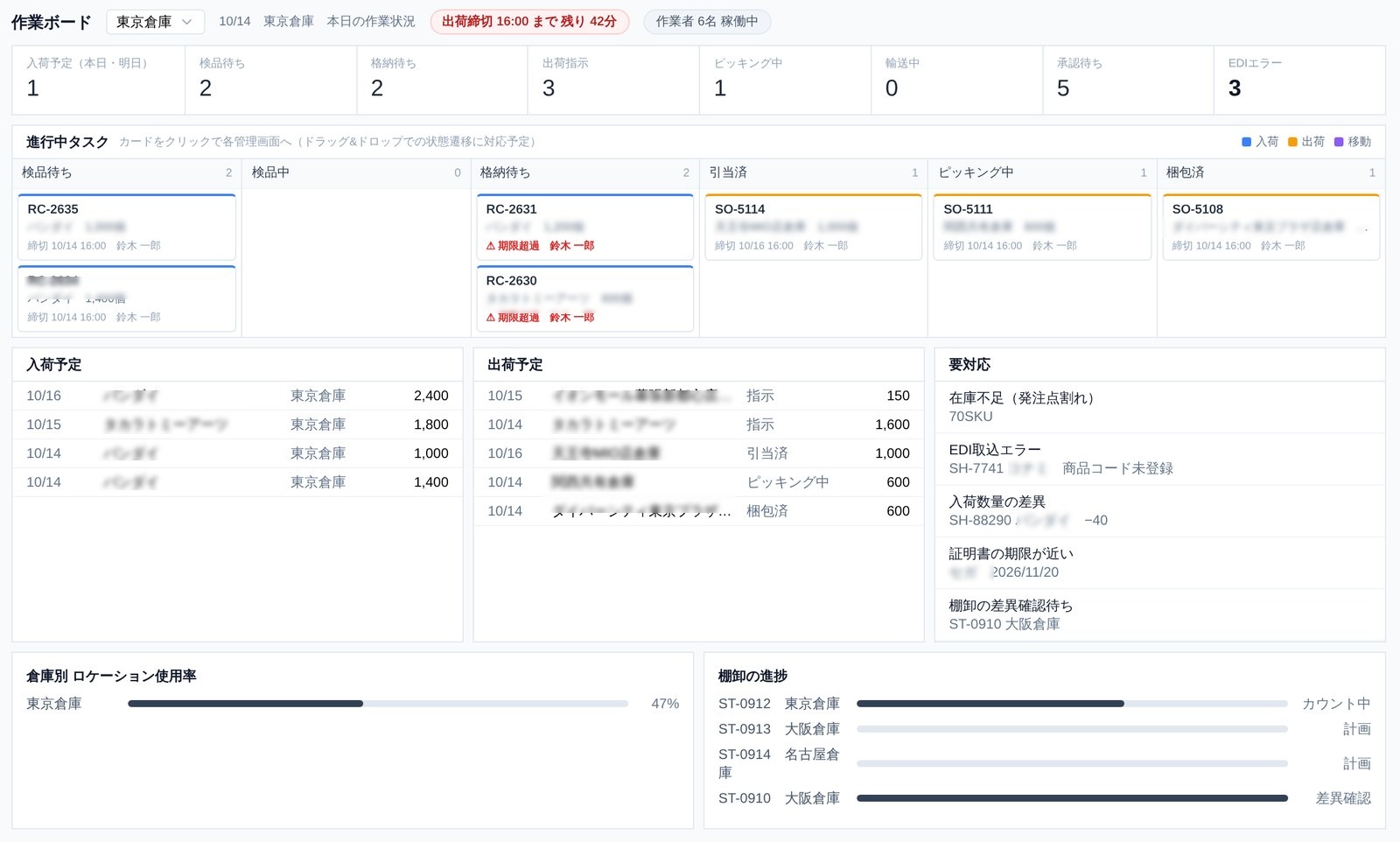The height and width of the screenshot is (842, 1400).
Task: Select the 出荷予定 row with status 引当済
Action: pos(698,453)
